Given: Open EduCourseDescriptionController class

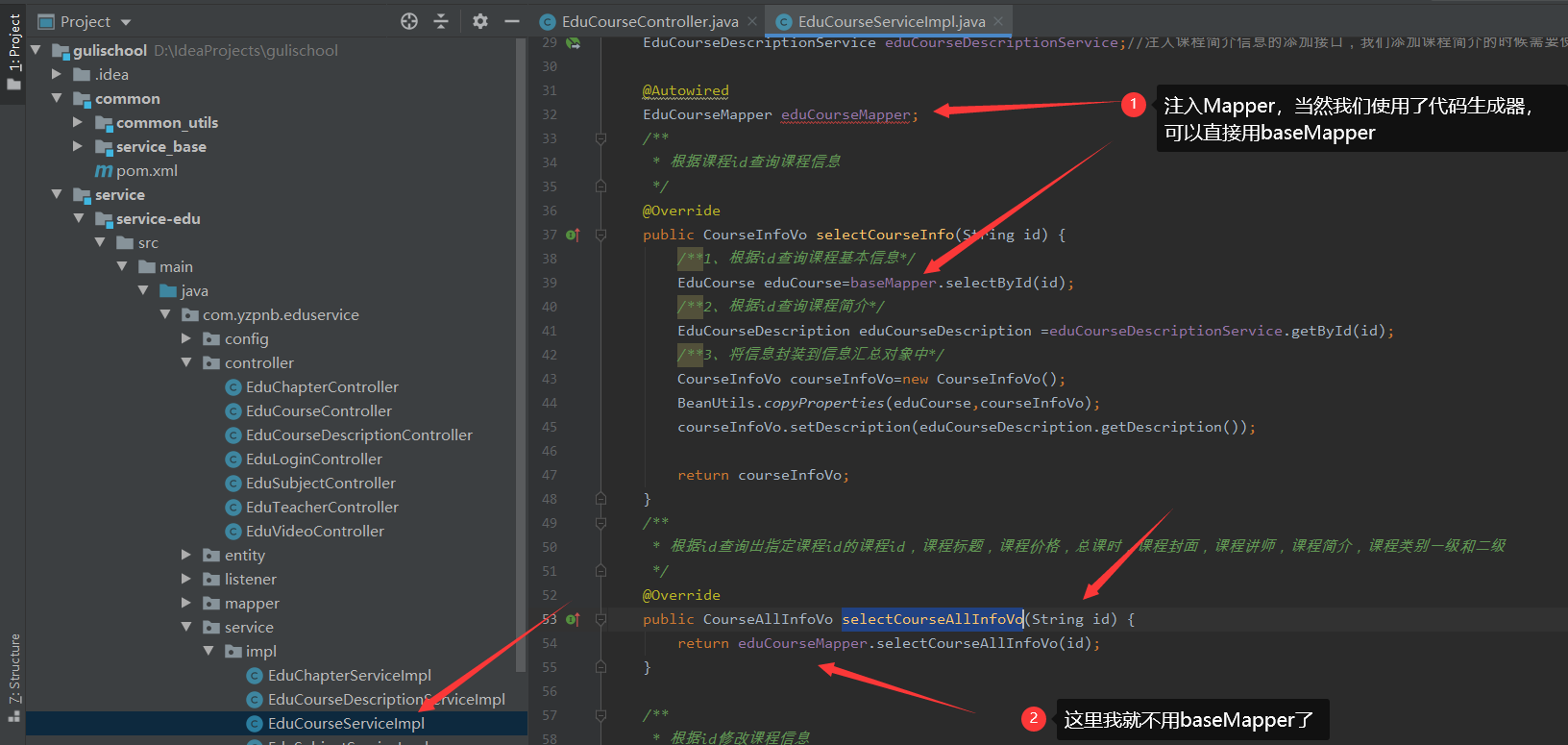Looking at the screenshot, I should (x=359, y=435).
